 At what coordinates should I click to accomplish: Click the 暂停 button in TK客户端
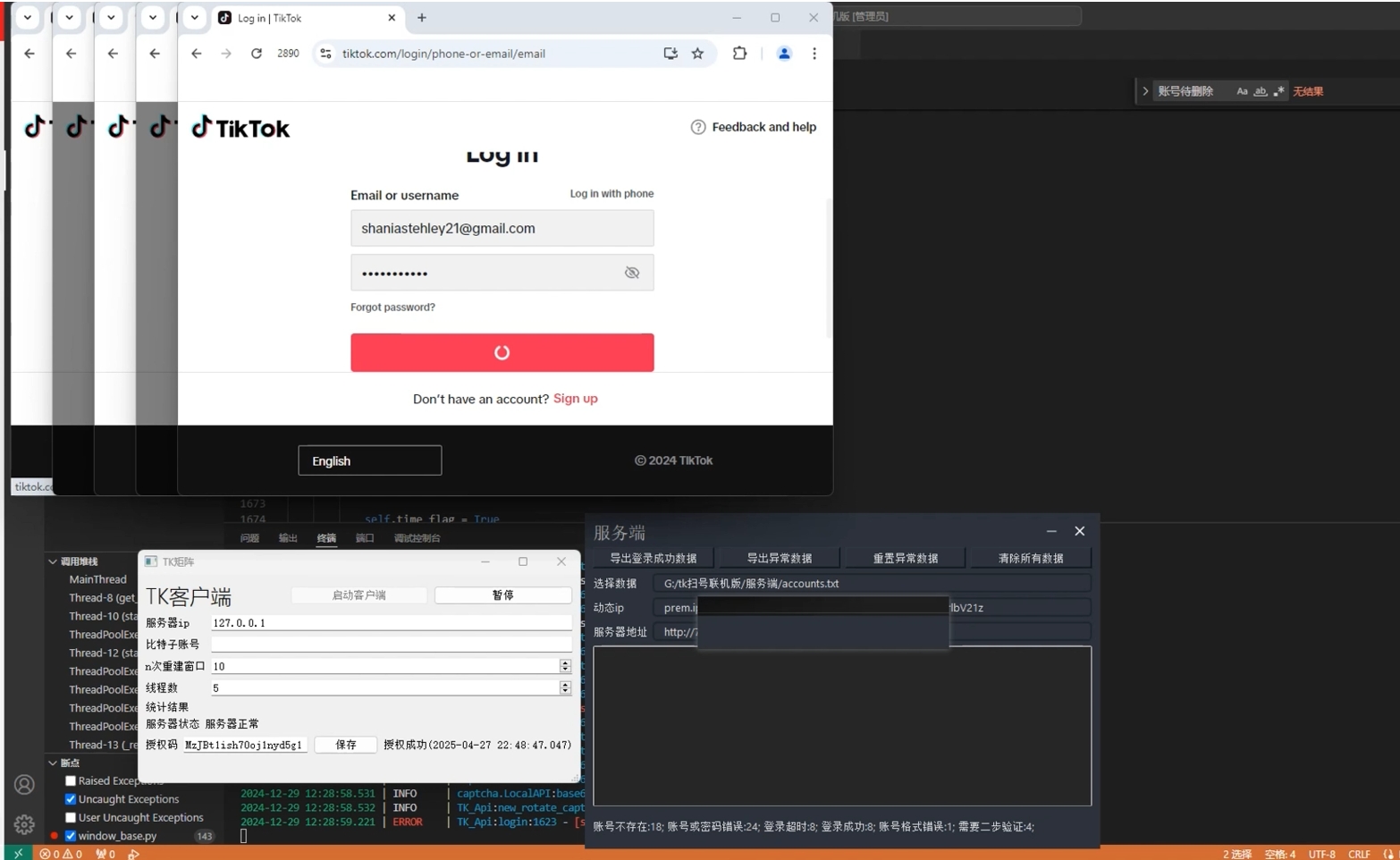(x=502, y=594)
